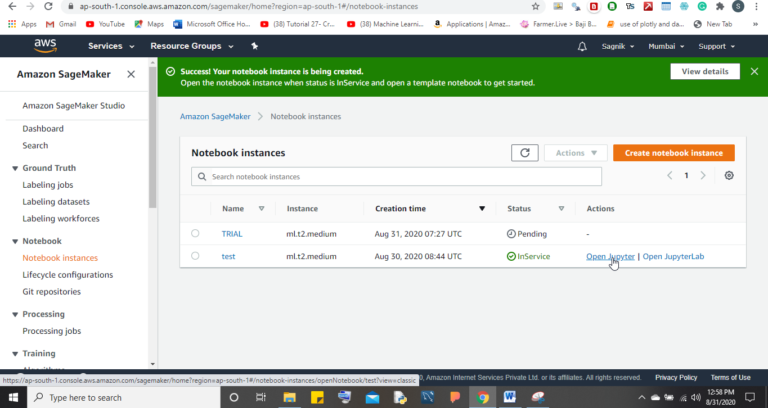Open the Mumbai region dropdown

point(666,47)
